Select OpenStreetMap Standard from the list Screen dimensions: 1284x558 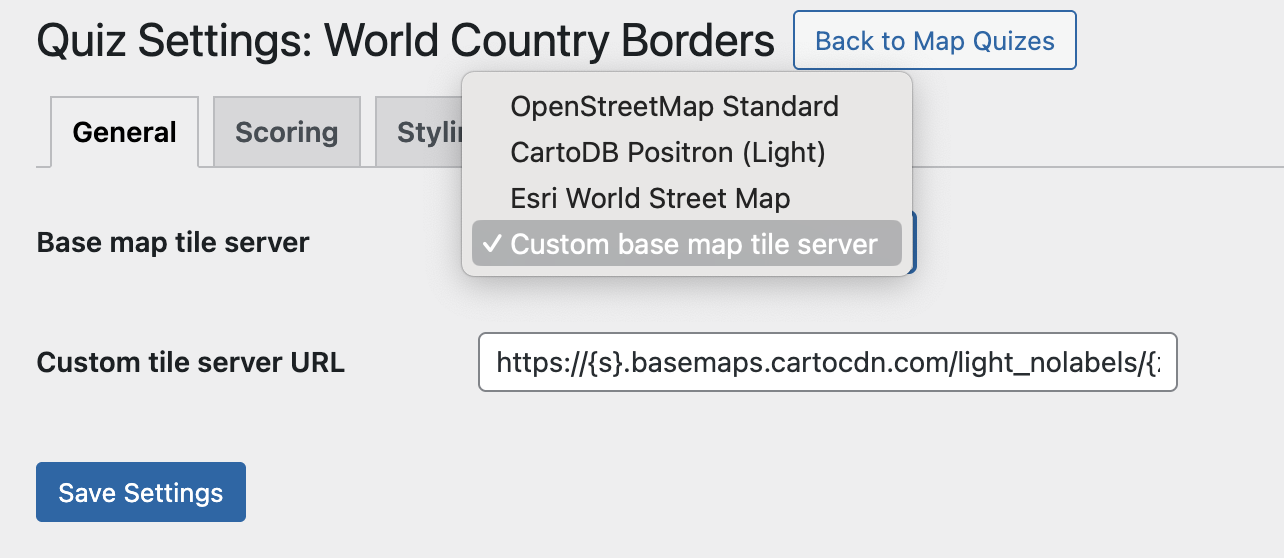pyautogui.click(x=674, y=106)
